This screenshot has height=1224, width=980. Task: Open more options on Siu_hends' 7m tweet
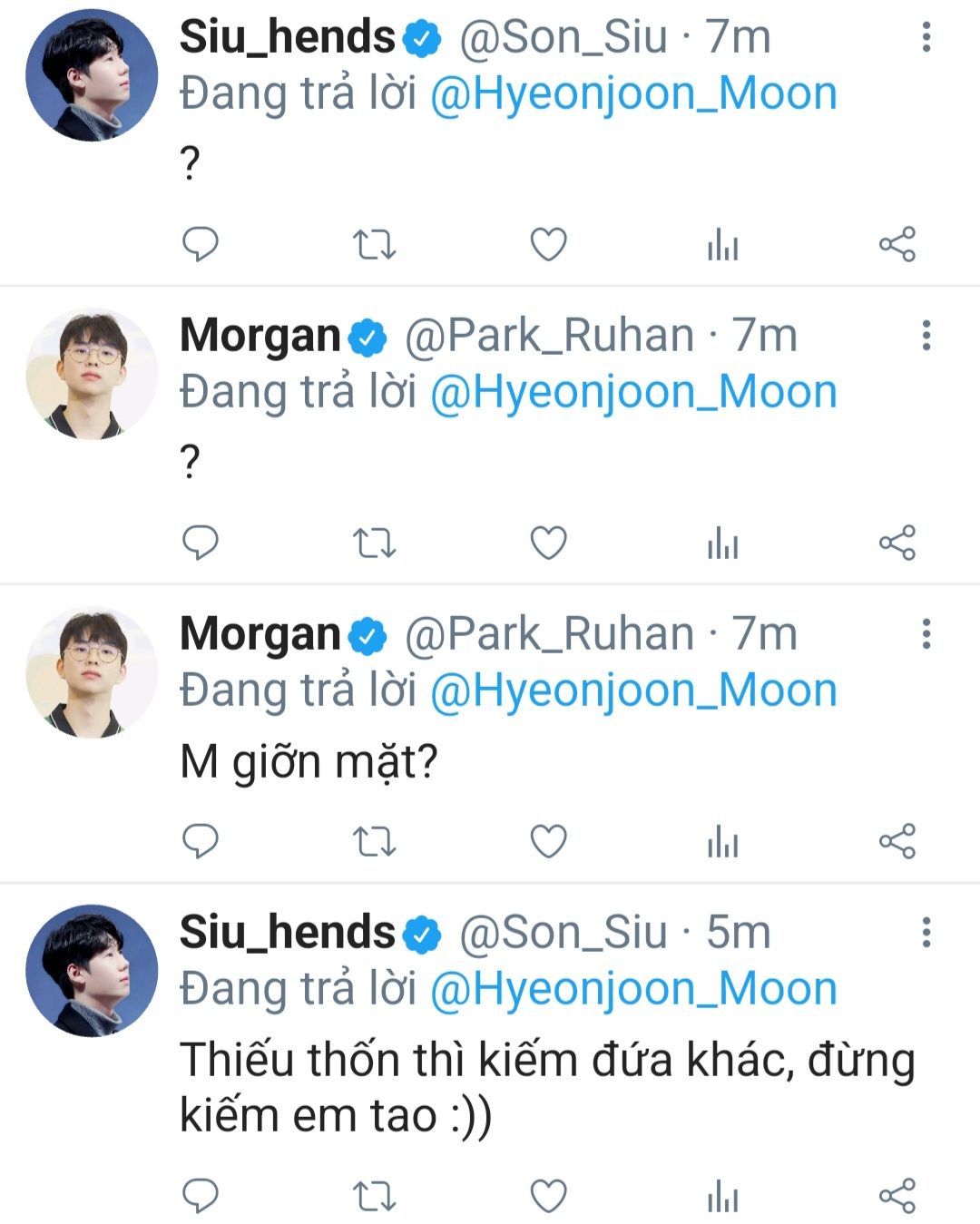(926, 37)
